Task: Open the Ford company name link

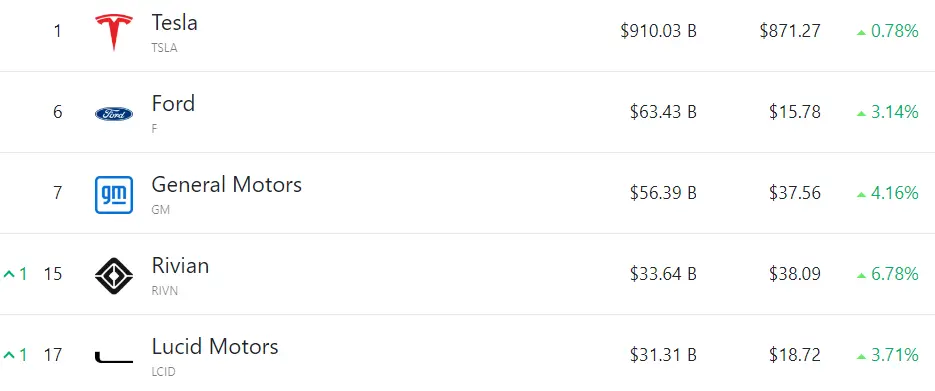Action: (x=173, y=104)
